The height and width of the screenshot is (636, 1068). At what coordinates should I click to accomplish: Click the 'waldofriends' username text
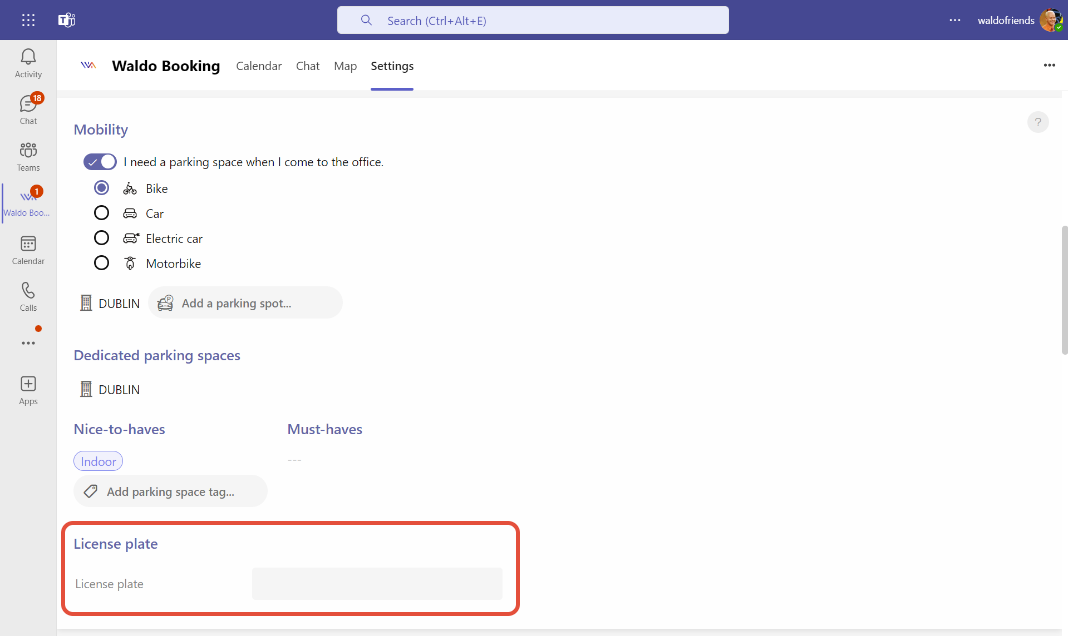pos(1006,20)
